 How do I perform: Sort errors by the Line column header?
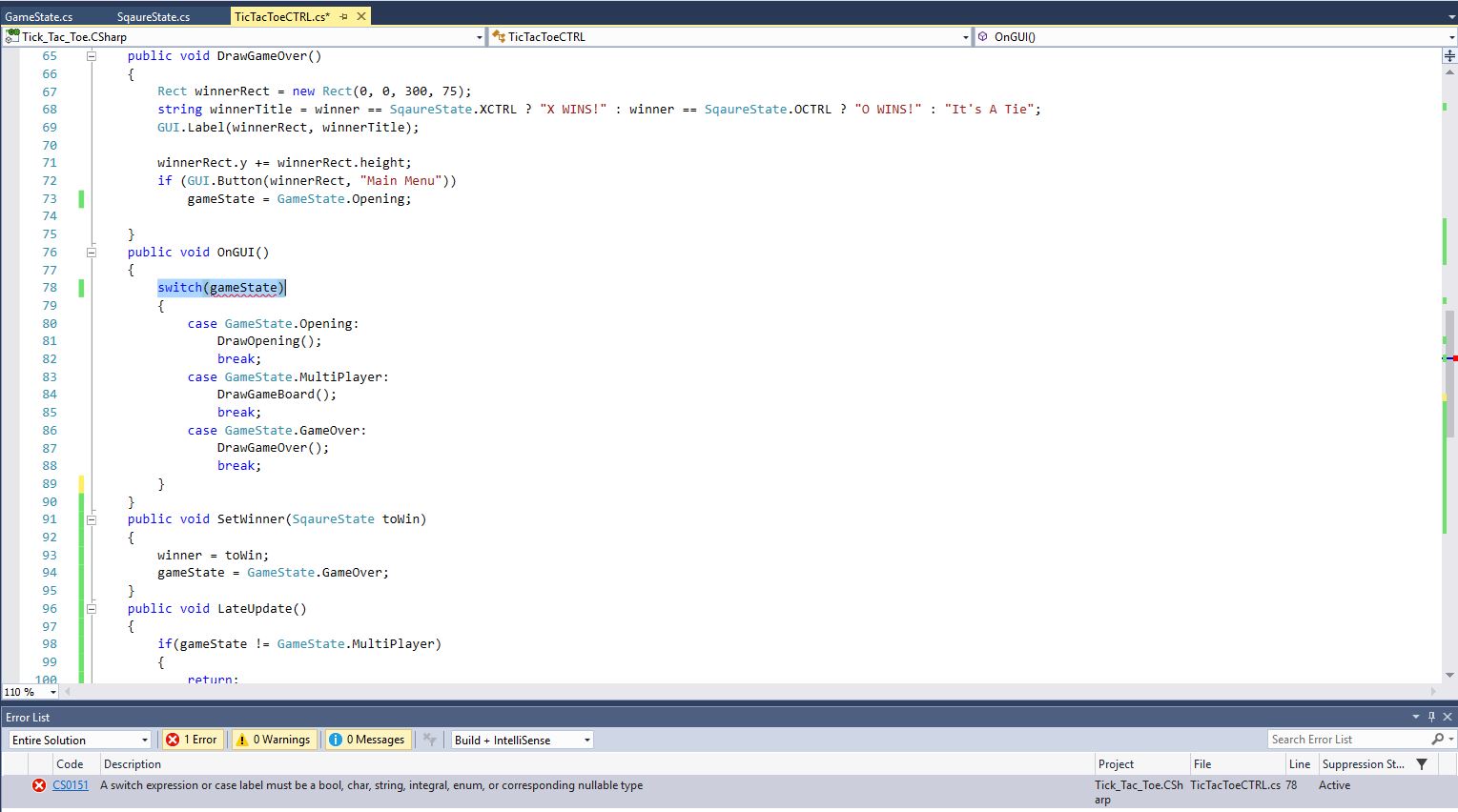click(x=1300, y=763)
